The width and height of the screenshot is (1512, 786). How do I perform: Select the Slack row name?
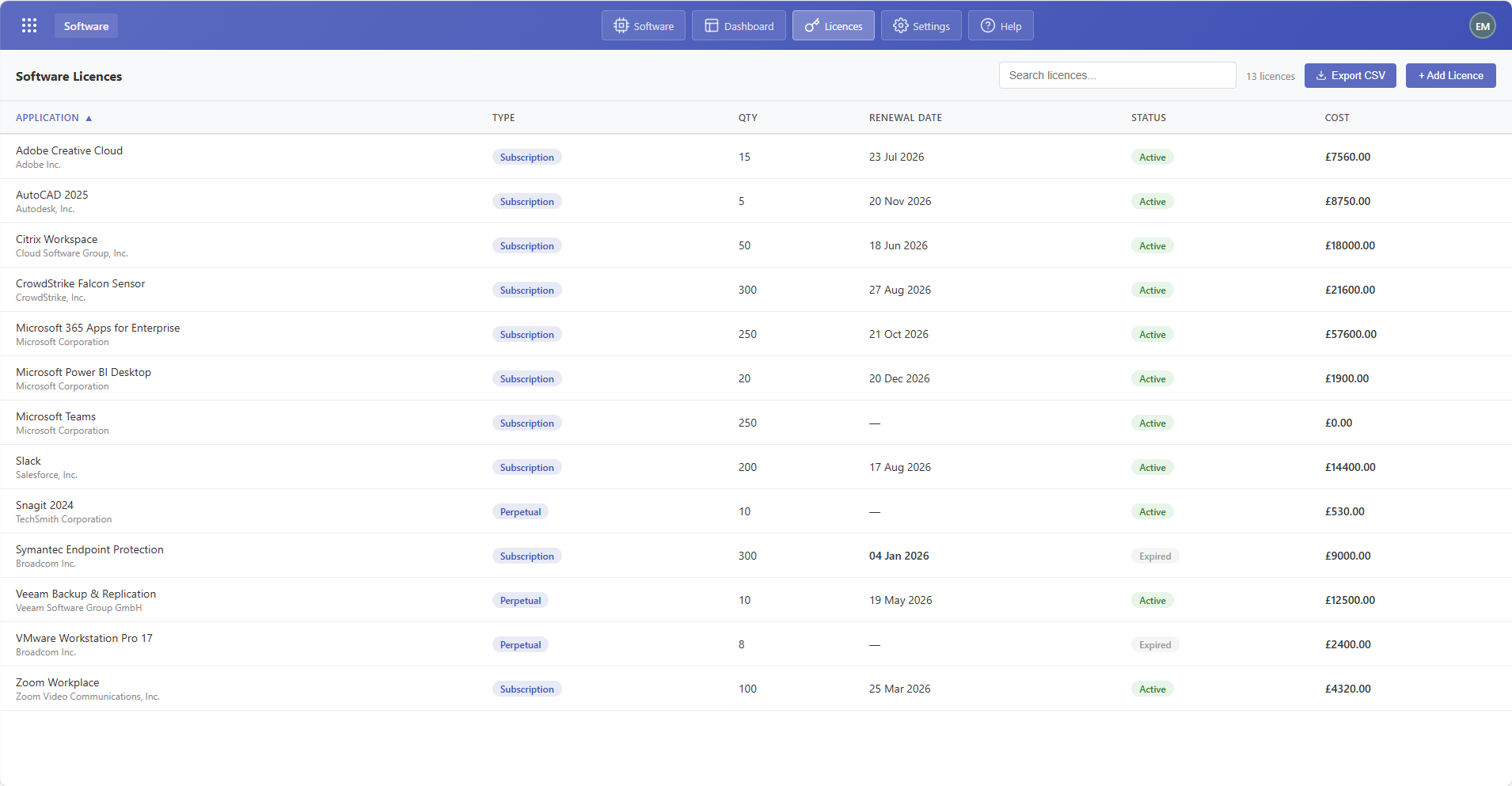28,461
